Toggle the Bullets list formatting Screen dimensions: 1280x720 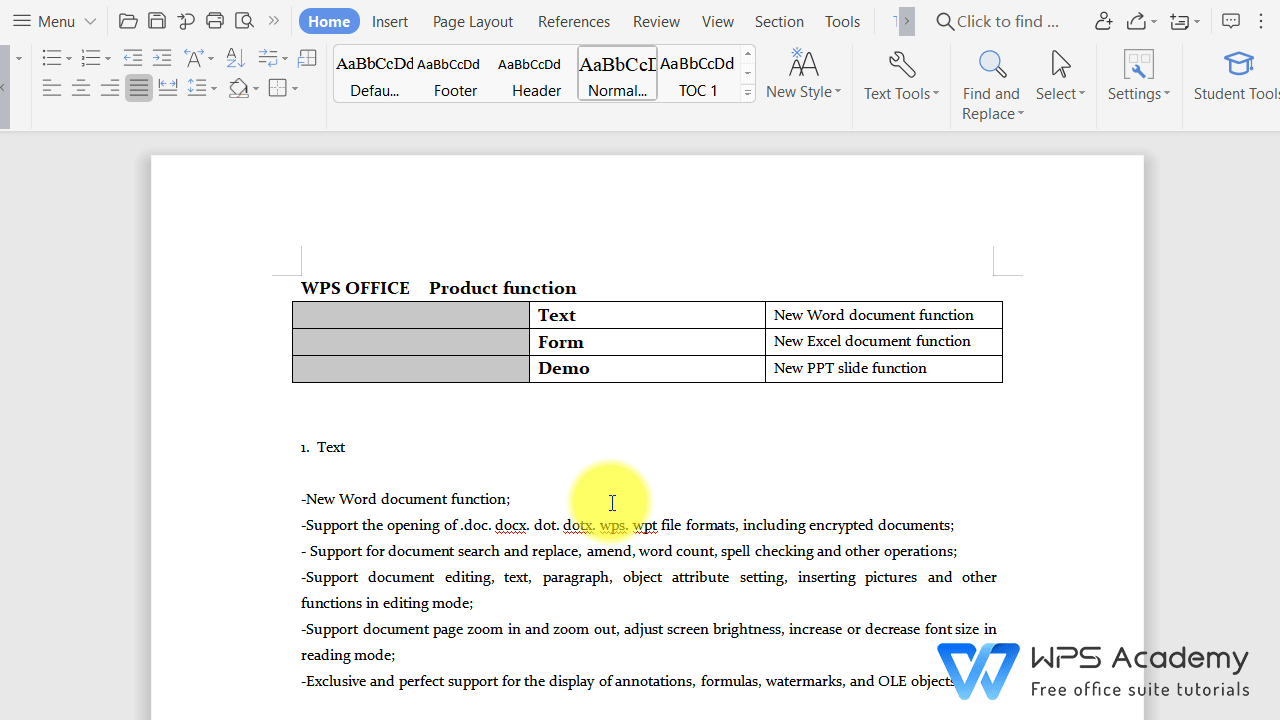coord(50,58)
